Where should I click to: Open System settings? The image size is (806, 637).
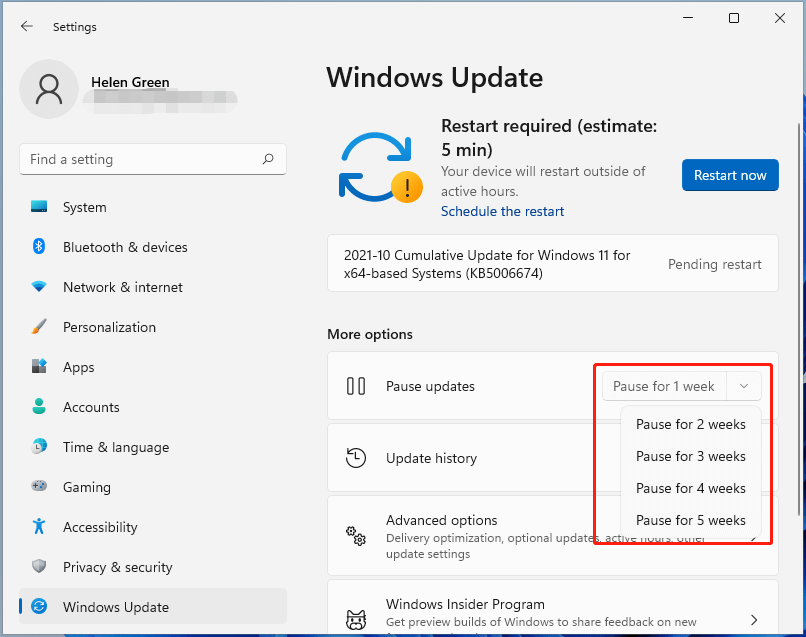153,207
